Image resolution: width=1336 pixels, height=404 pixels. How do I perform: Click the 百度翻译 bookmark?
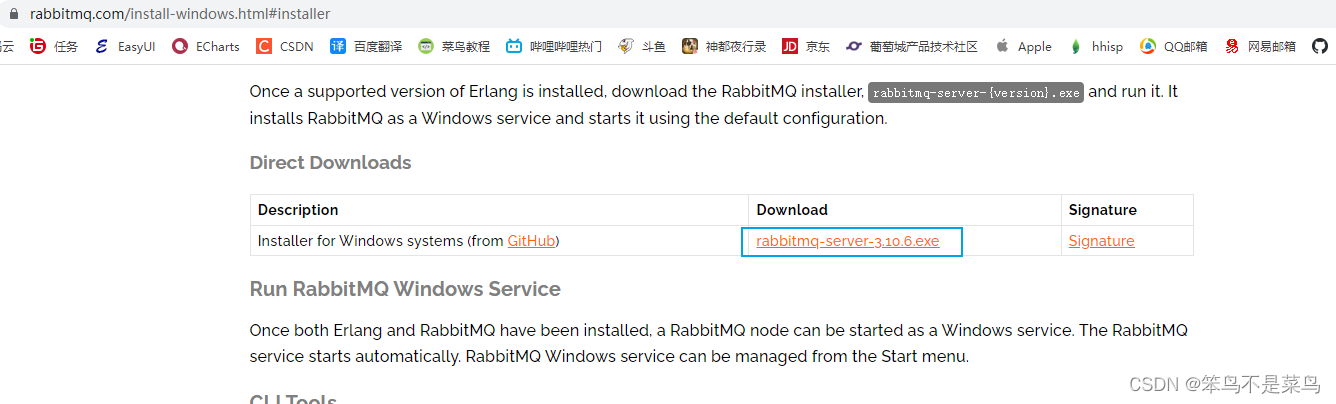[x=366, y=46]
